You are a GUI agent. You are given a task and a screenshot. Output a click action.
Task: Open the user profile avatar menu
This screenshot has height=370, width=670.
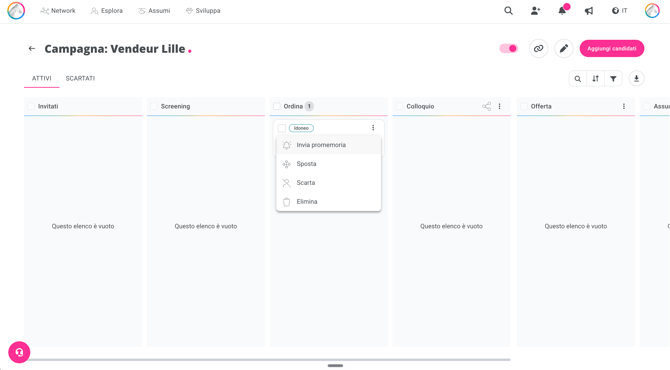pyautogui.click(x=652, y=11)
